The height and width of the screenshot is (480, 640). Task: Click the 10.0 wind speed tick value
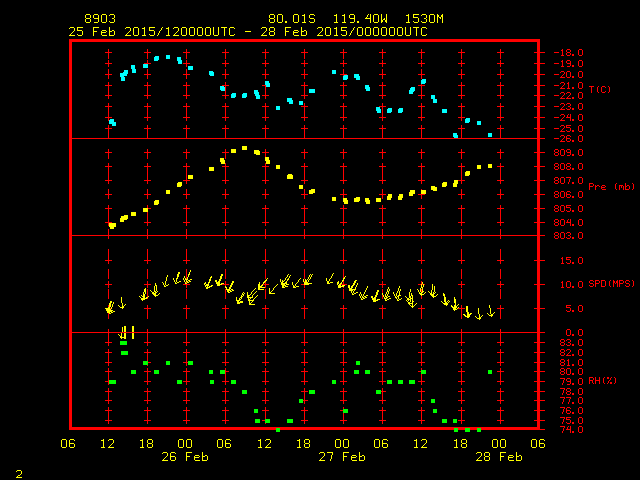click(571, 284)
